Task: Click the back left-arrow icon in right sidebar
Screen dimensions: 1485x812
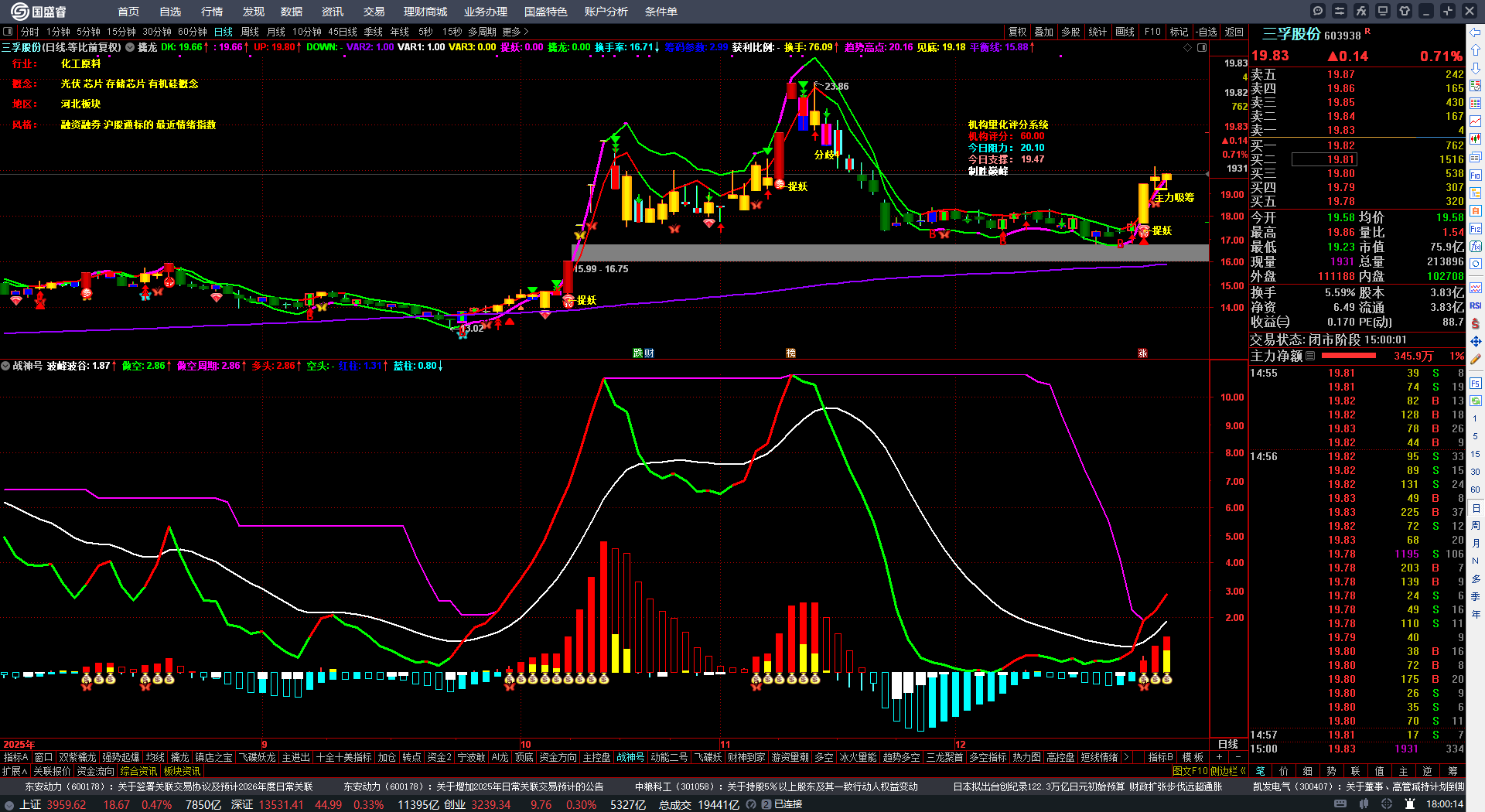Action: [1476, 32]
